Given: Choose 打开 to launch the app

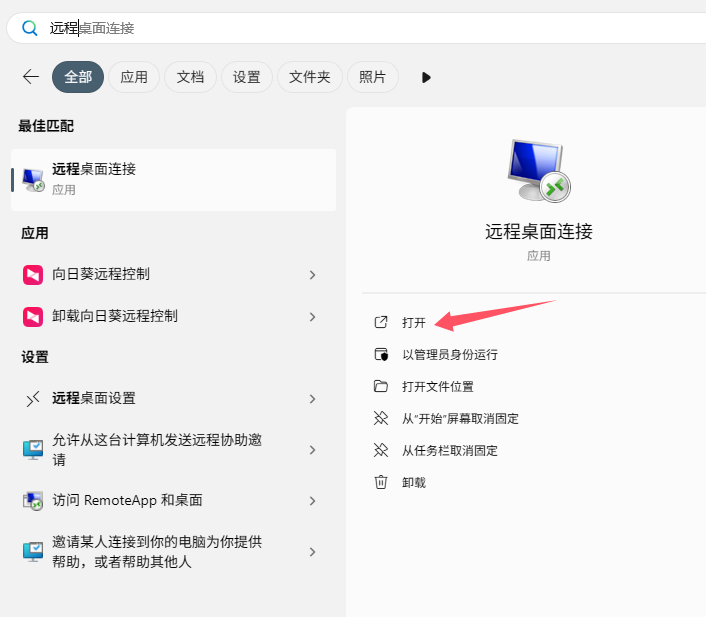Looking at the screenshot, I should click(x=413, y=322).
